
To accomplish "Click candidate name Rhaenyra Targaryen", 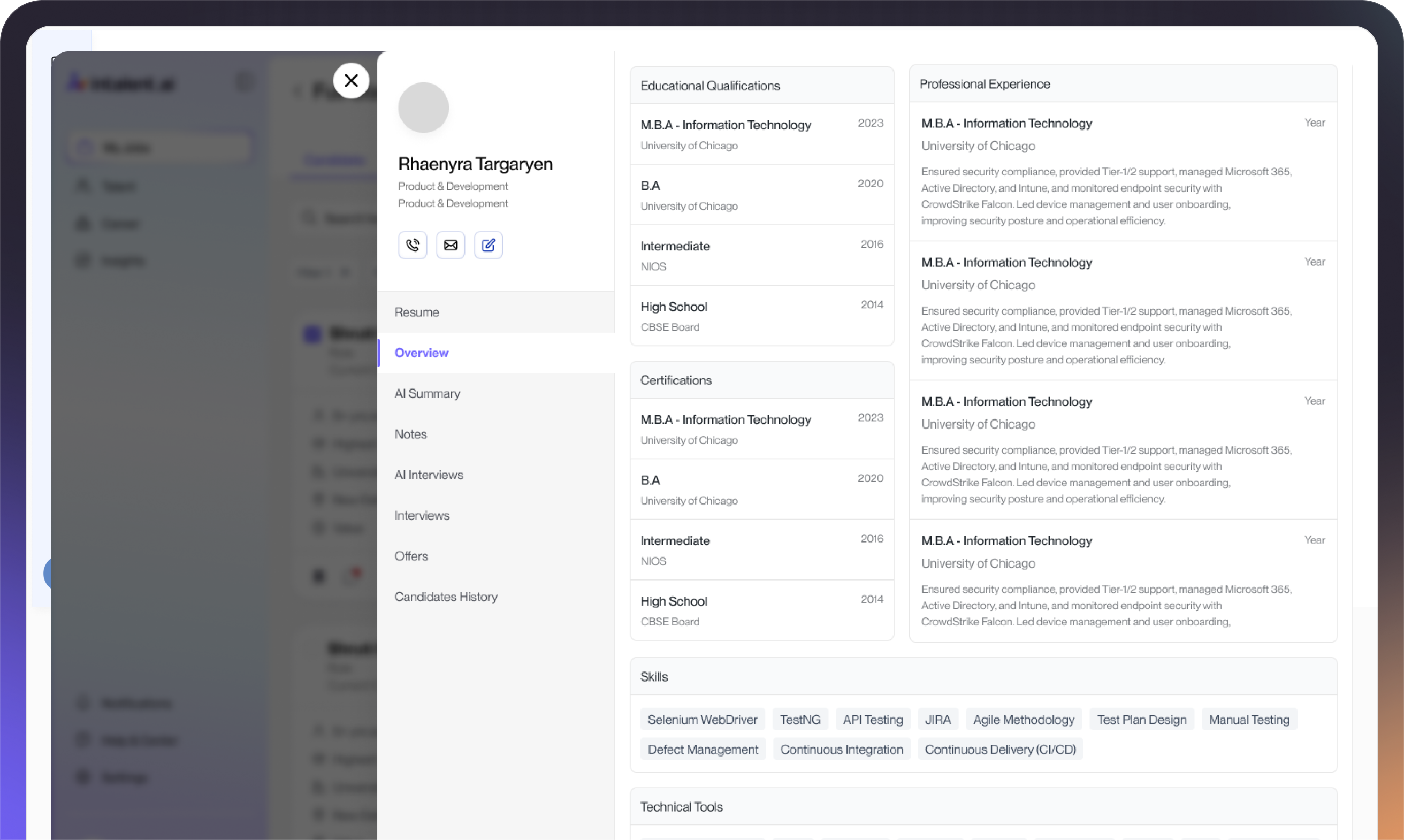I will (475, 164).
